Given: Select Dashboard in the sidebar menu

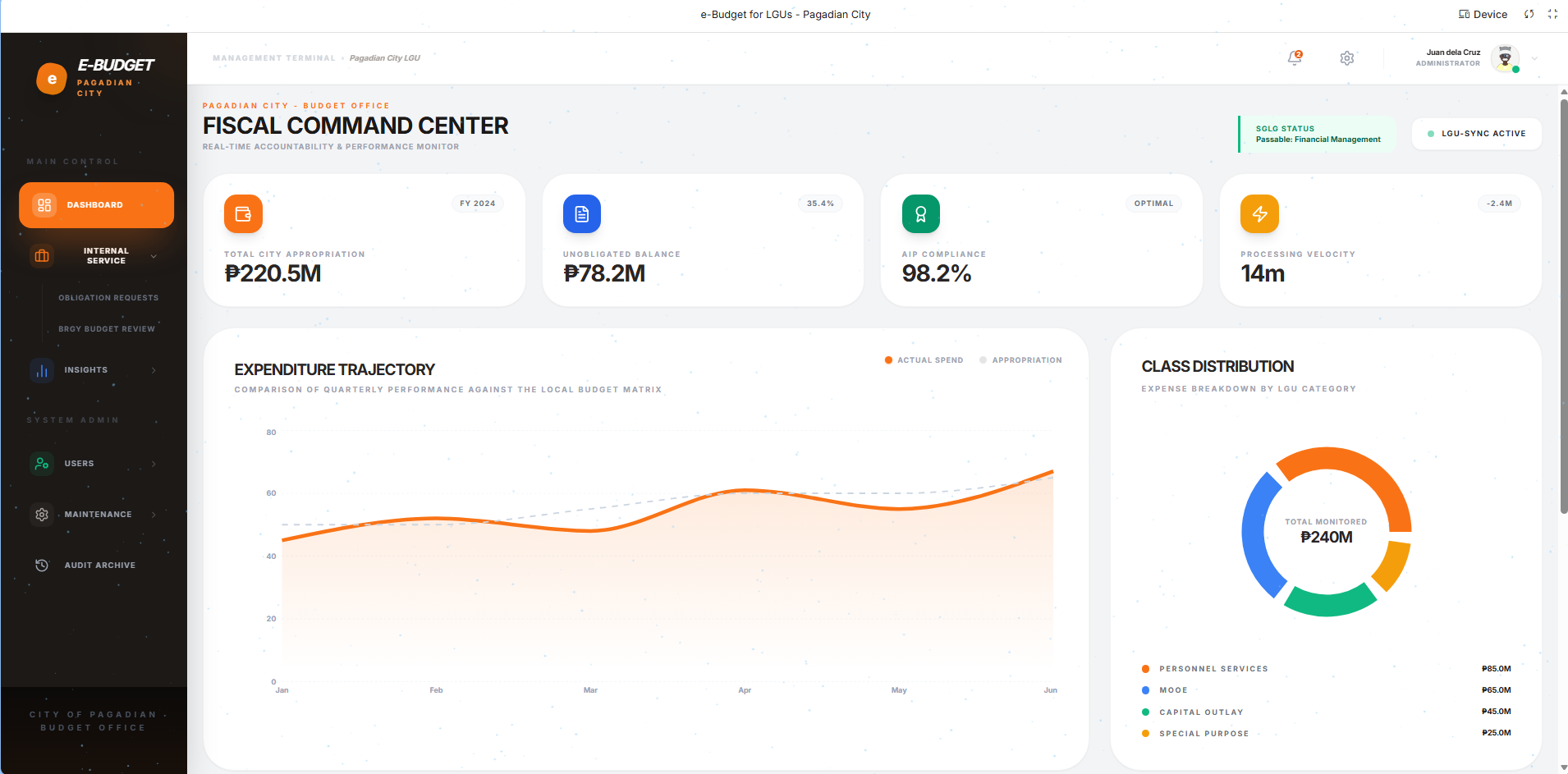Looking at the screenshot, I should [95, 204].
